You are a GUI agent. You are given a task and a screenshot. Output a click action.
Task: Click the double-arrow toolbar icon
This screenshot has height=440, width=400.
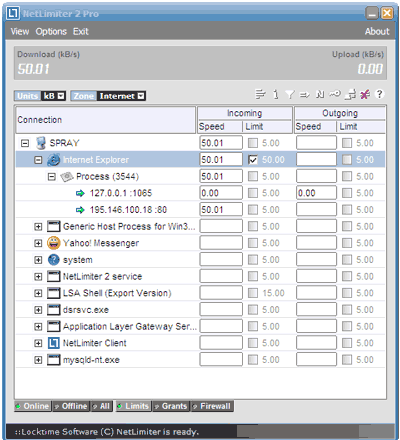(x=304, y=95)
